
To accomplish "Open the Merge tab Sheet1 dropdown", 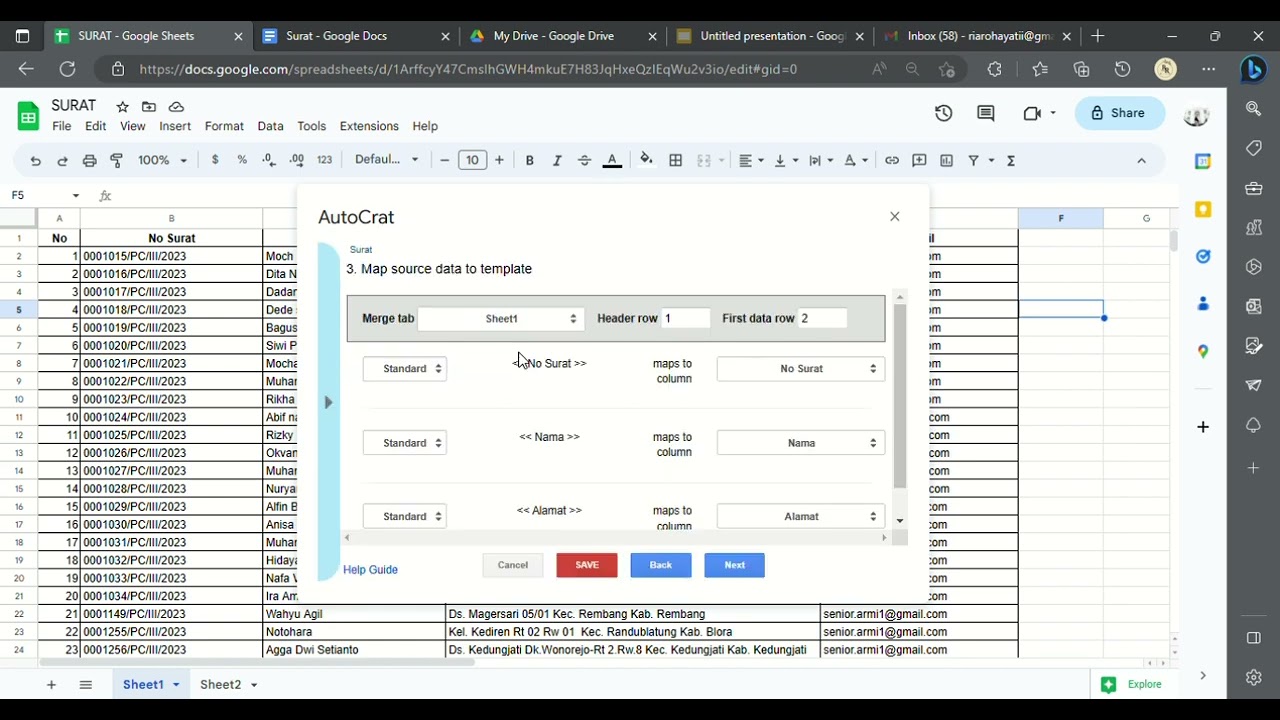I will [502, 318].
